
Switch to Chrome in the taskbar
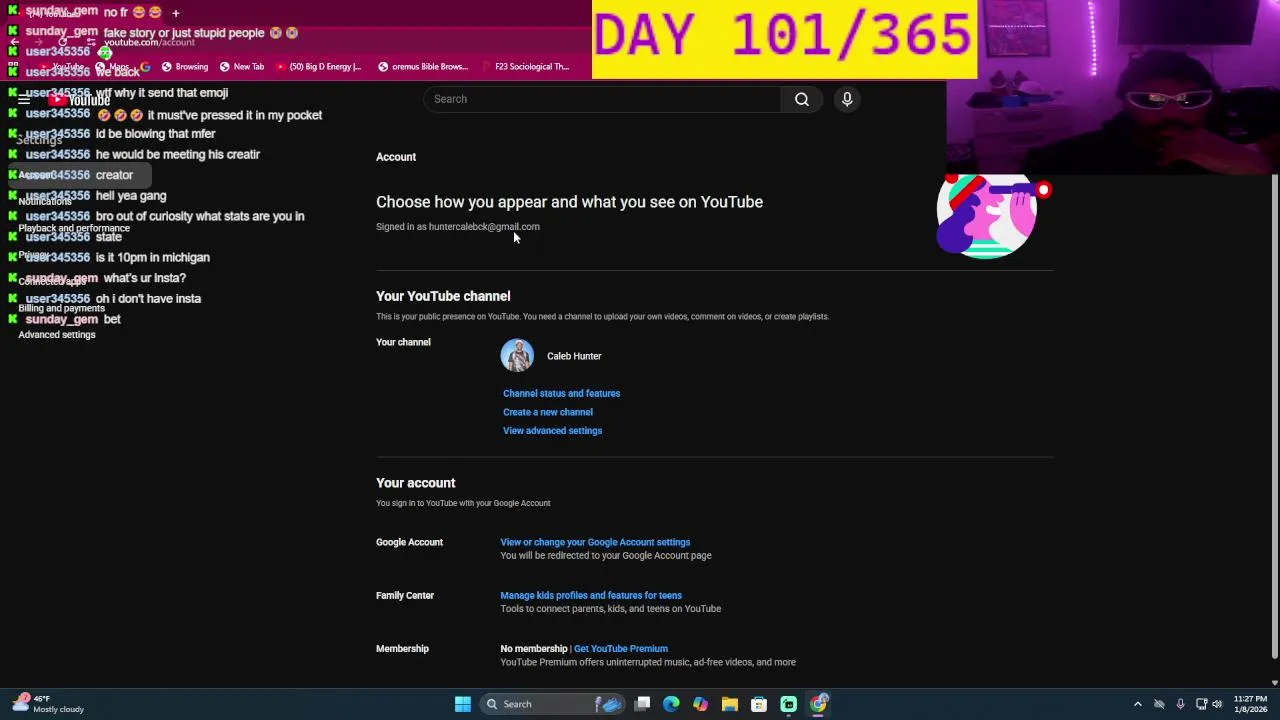pyautogui.click(x=818, y=704)
